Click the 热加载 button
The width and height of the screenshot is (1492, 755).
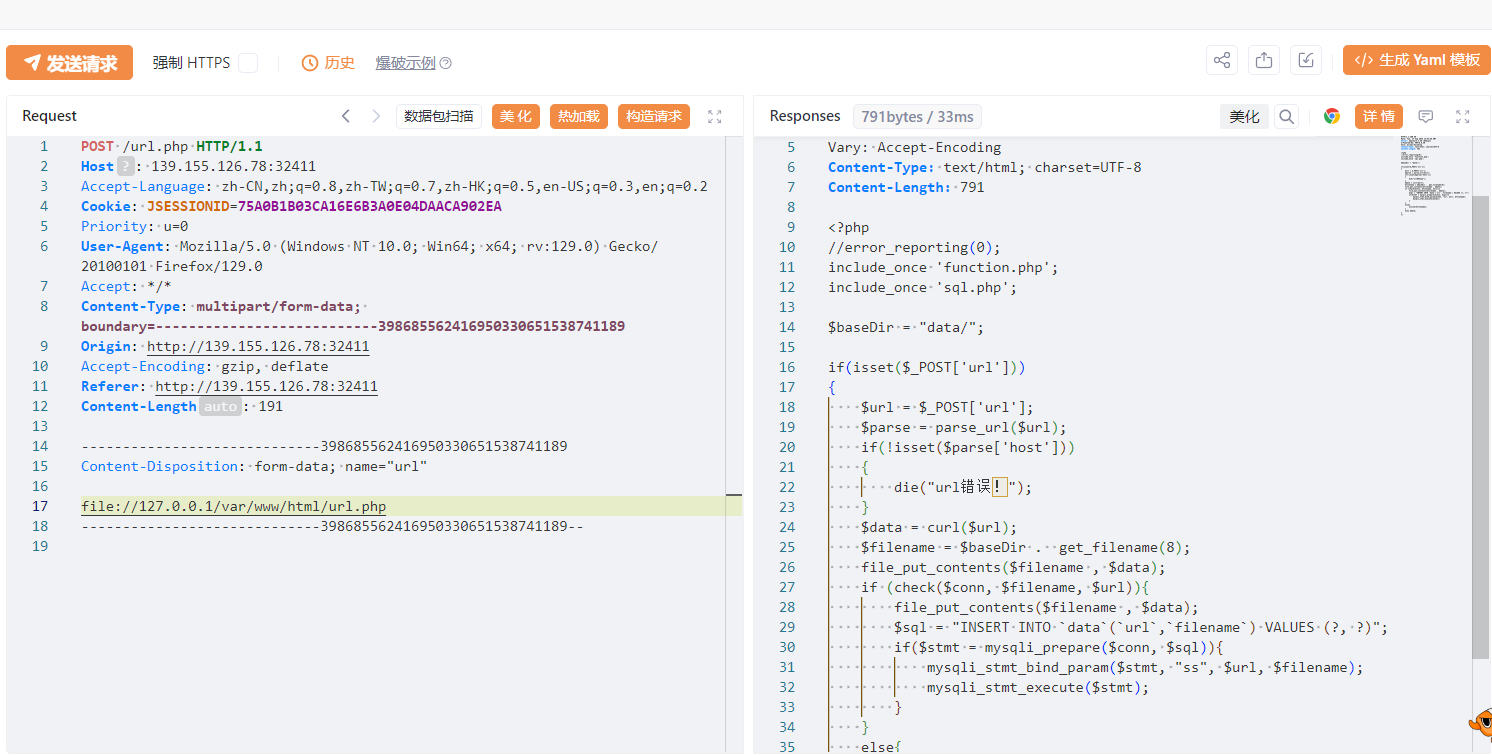[579, 116]
